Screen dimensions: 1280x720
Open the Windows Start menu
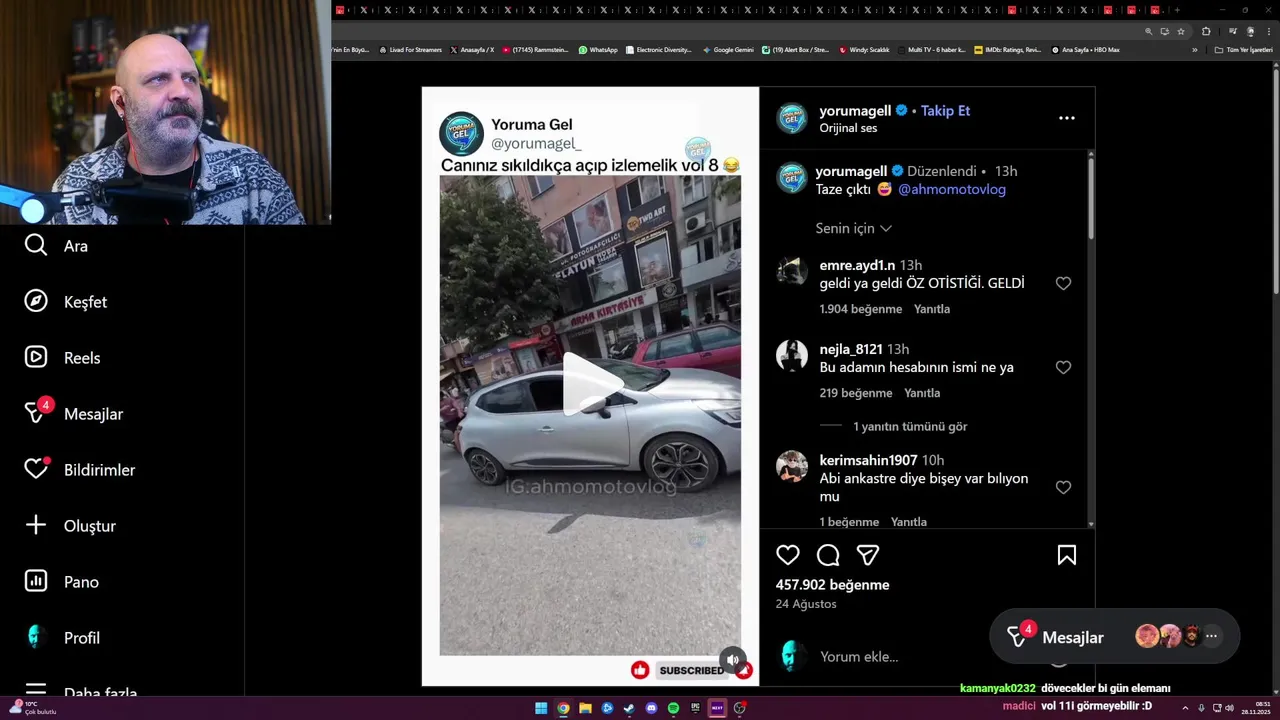coord(541,708)
